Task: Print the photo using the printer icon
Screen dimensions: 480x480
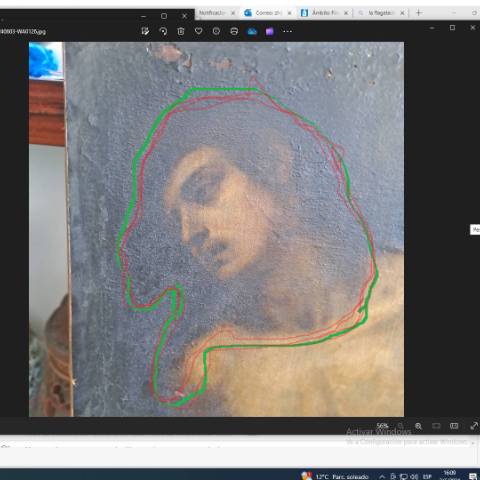Action: click(x=234, y=31)
